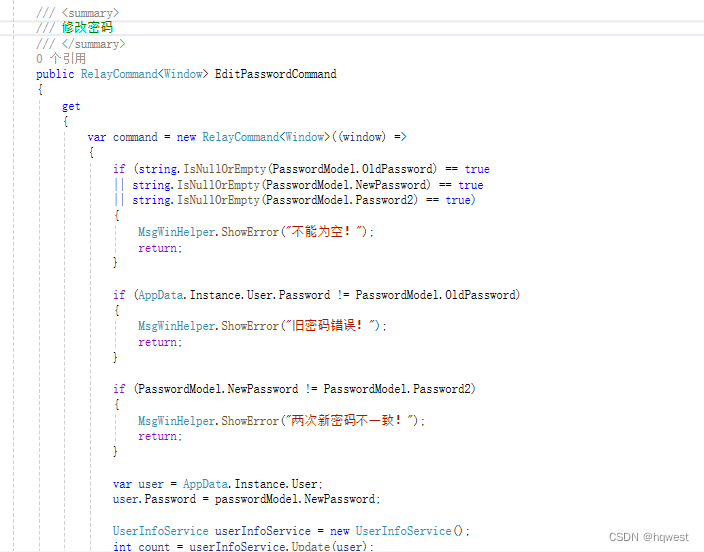Click 'int count' declaration
The width and height of the screenshot is (704, 552).
point(141,546)
